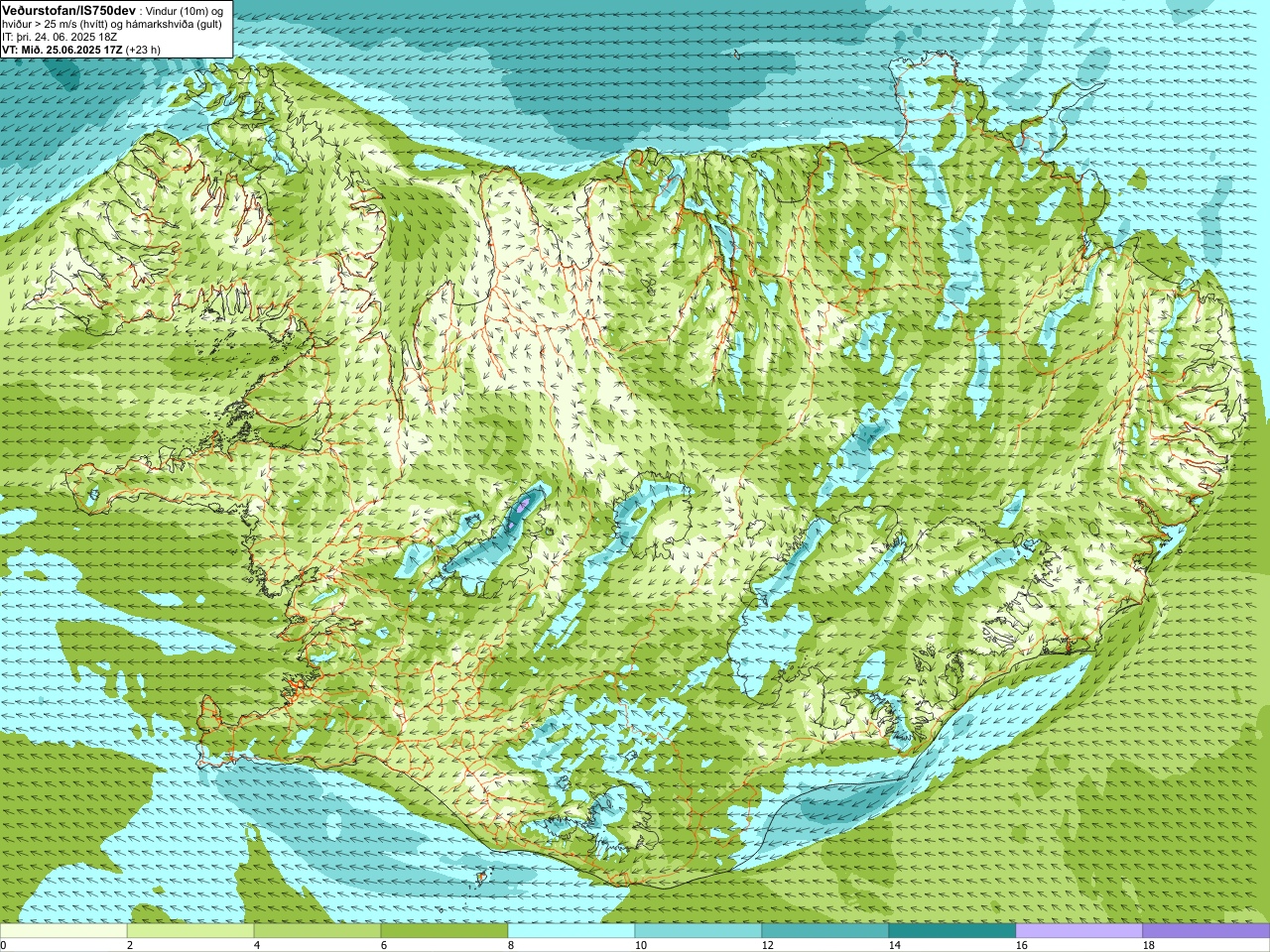Click the legend tick label '14'
Image resolution: width=1270 pixels, height=952 pixels.
coord(895,945)
